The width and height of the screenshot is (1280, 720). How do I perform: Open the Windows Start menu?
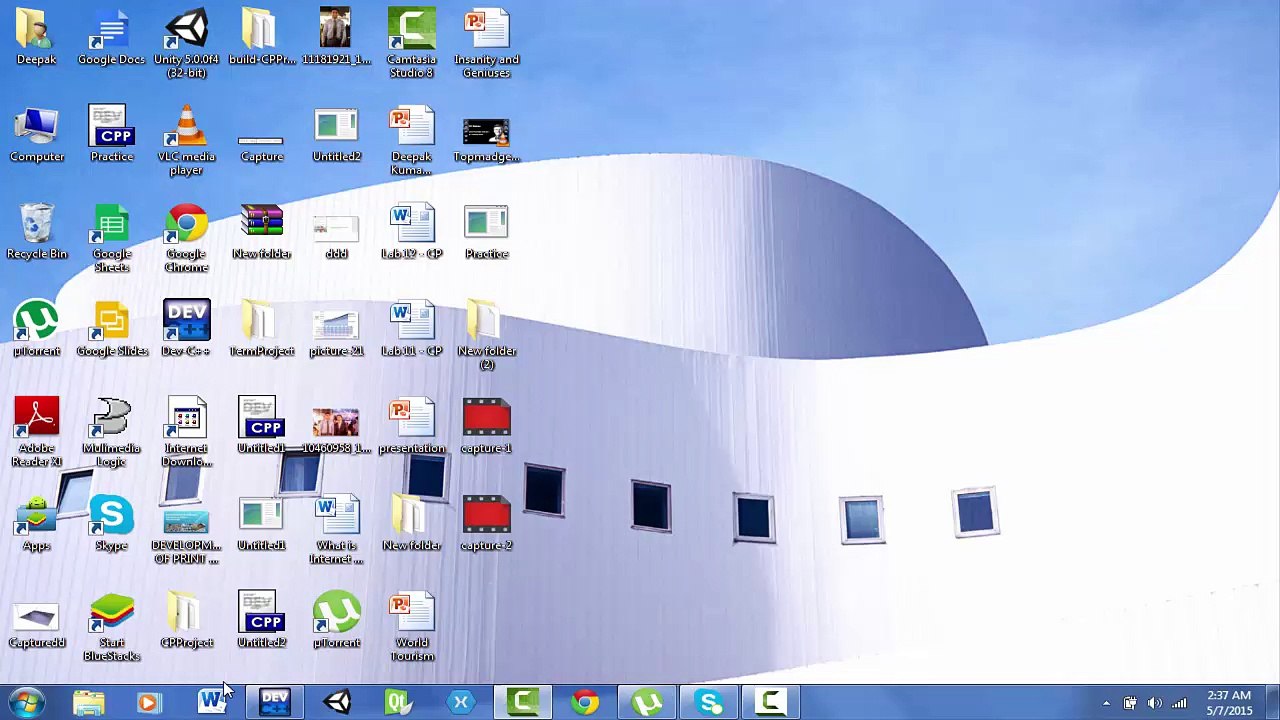(x=27, y=703)
